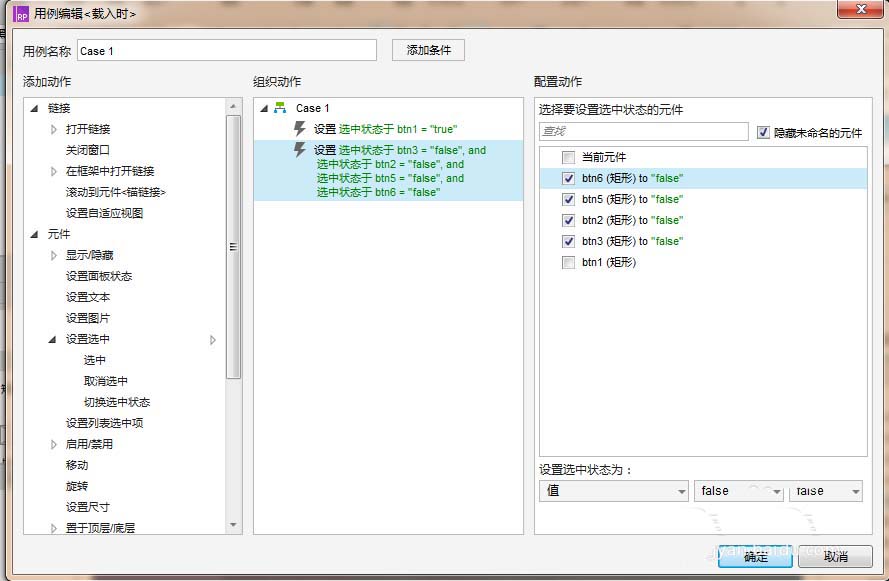
Task: Uncheck btn5 (矩形) checkbox
Action: point(568,199)
